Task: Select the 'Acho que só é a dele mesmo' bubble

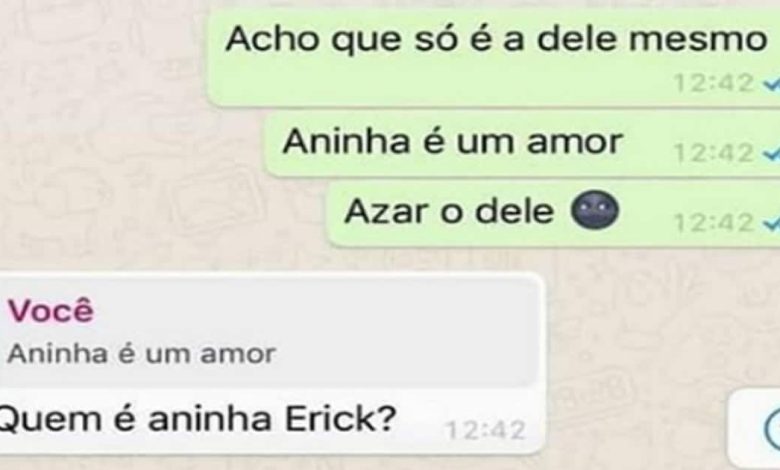Action: tap(493, 59)
